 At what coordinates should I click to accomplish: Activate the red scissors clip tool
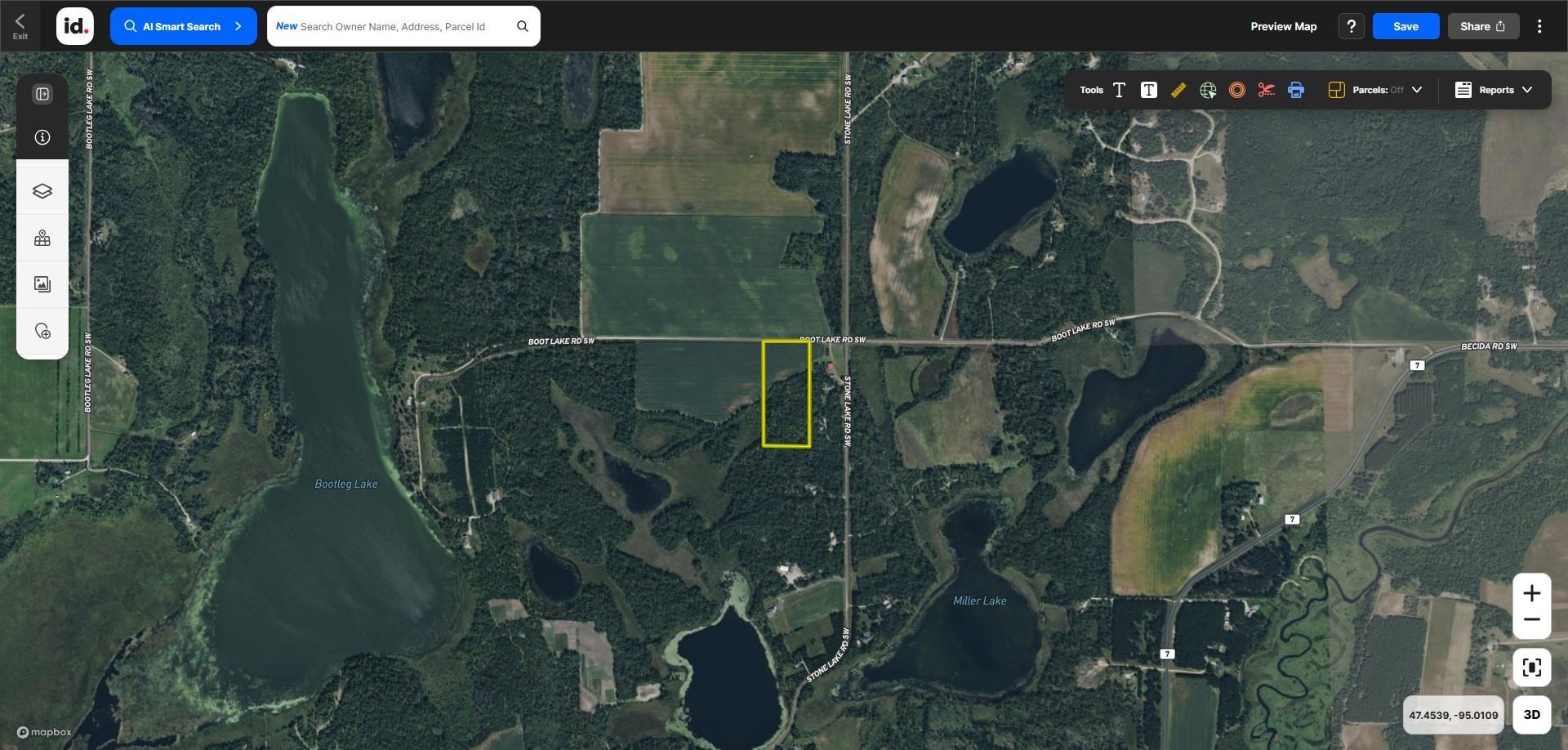1267,90
